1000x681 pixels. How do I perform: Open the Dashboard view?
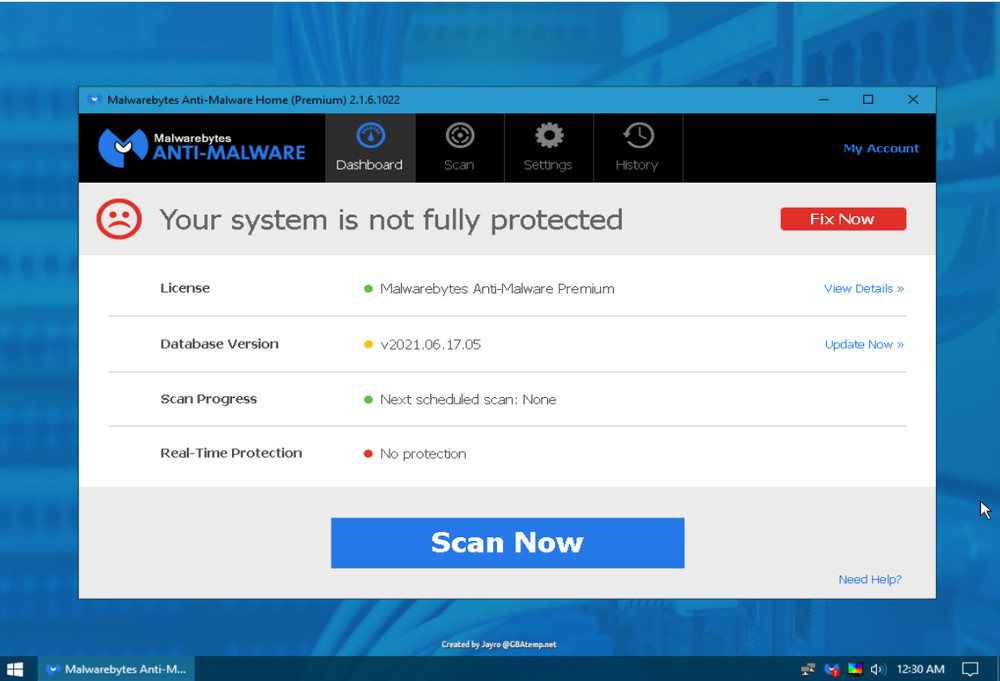[369, 147]
